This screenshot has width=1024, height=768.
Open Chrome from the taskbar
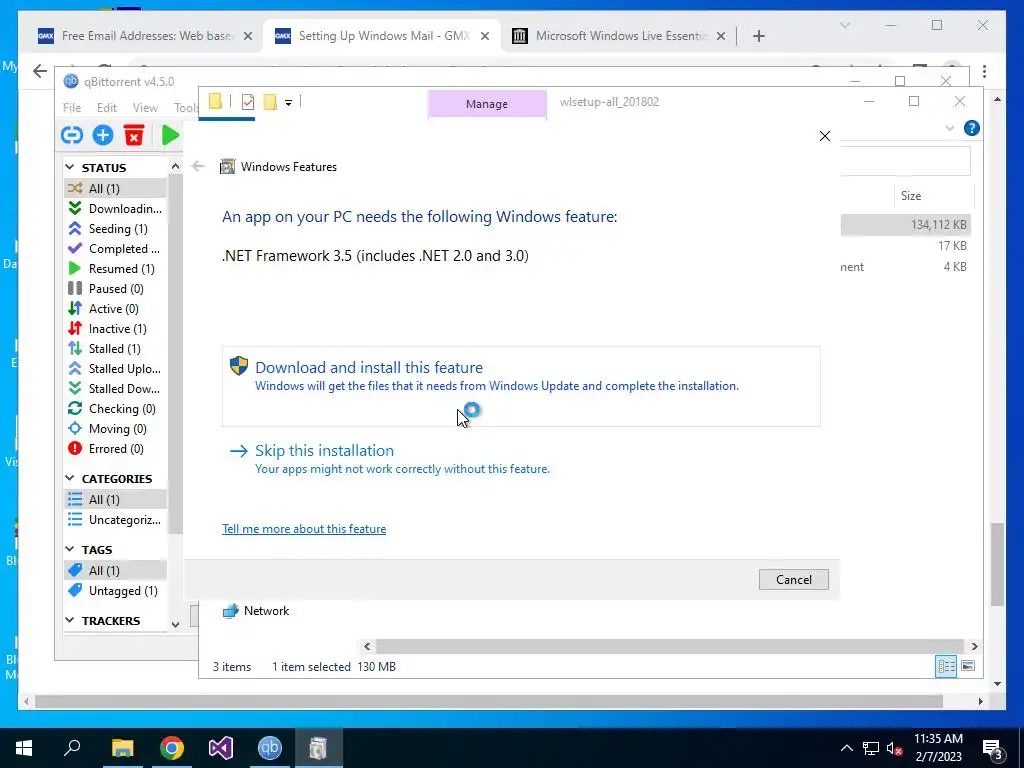point(172,748)
